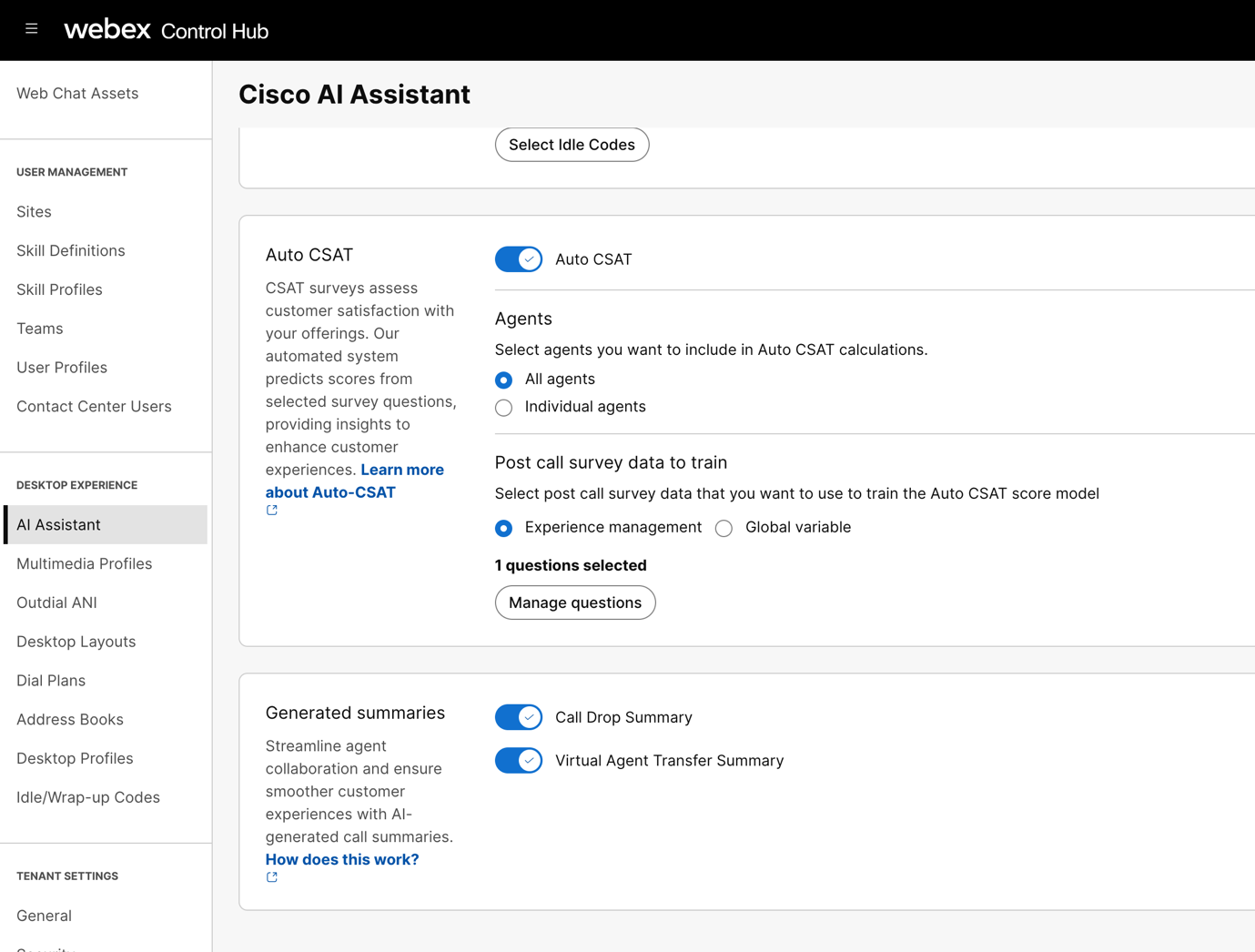Toggle Virtual Agent Transfer Summary off
This screenshot has width=1255, height=952.
(x=519, y=761)
